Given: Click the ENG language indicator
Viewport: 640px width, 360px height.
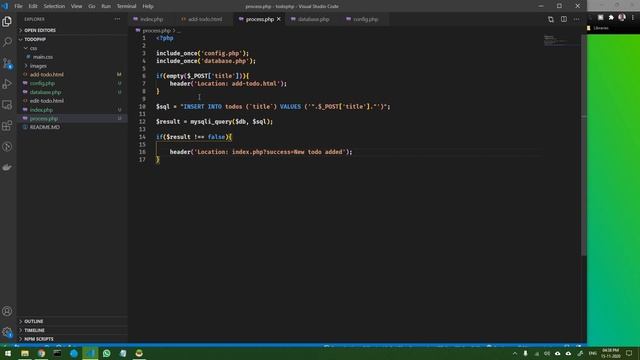Looking at the screenshot, I should click(593, 353).
